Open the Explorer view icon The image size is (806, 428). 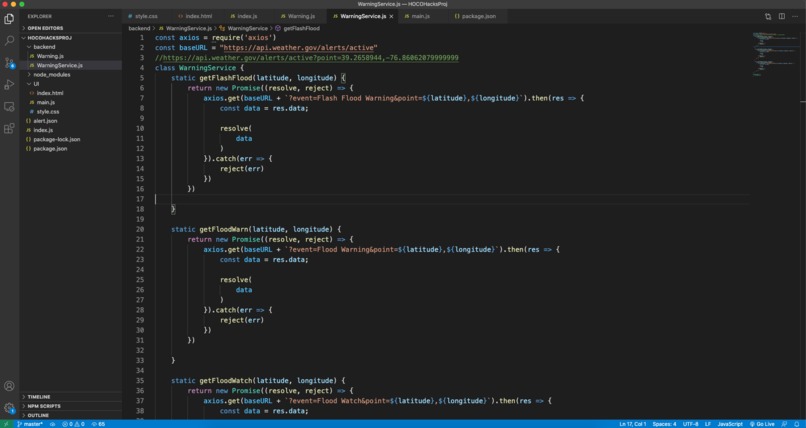pyautogui.click(x=9, y=20)
